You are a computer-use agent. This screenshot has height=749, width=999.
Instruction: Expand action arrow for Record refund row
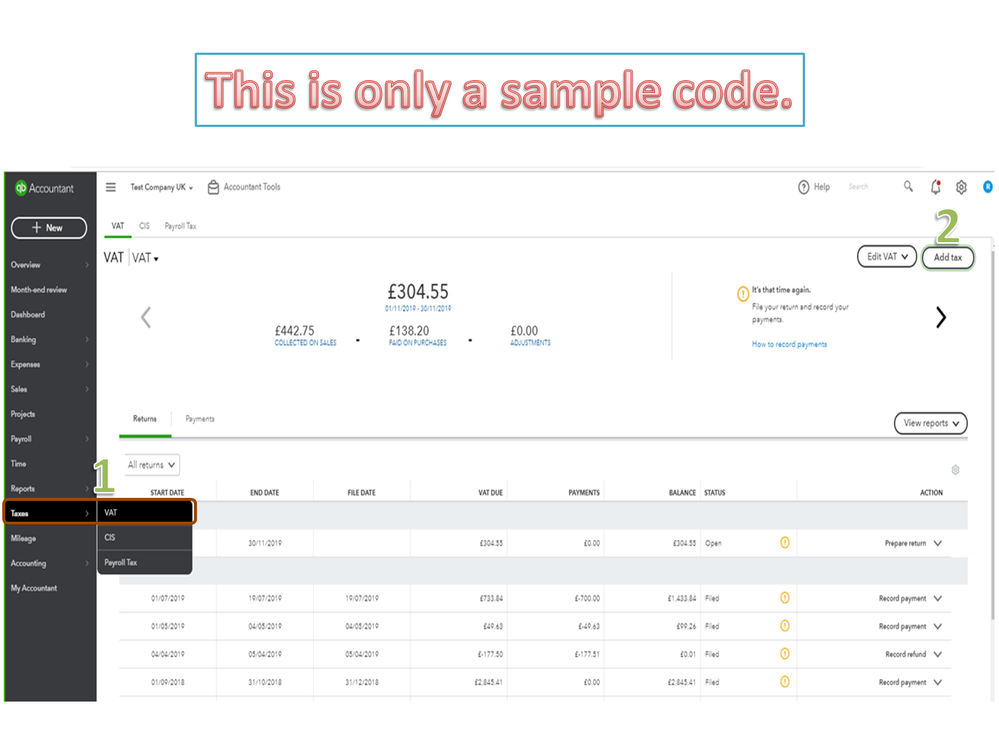tap(938, 654)
